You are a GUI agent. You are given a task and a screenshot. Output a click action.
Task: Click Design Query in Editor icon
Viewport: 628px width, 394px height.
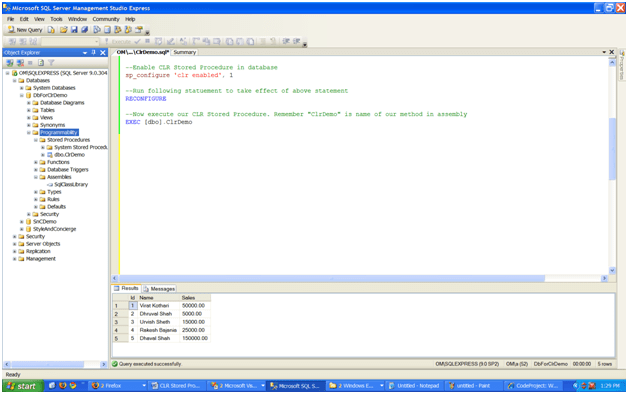(171, 41)
